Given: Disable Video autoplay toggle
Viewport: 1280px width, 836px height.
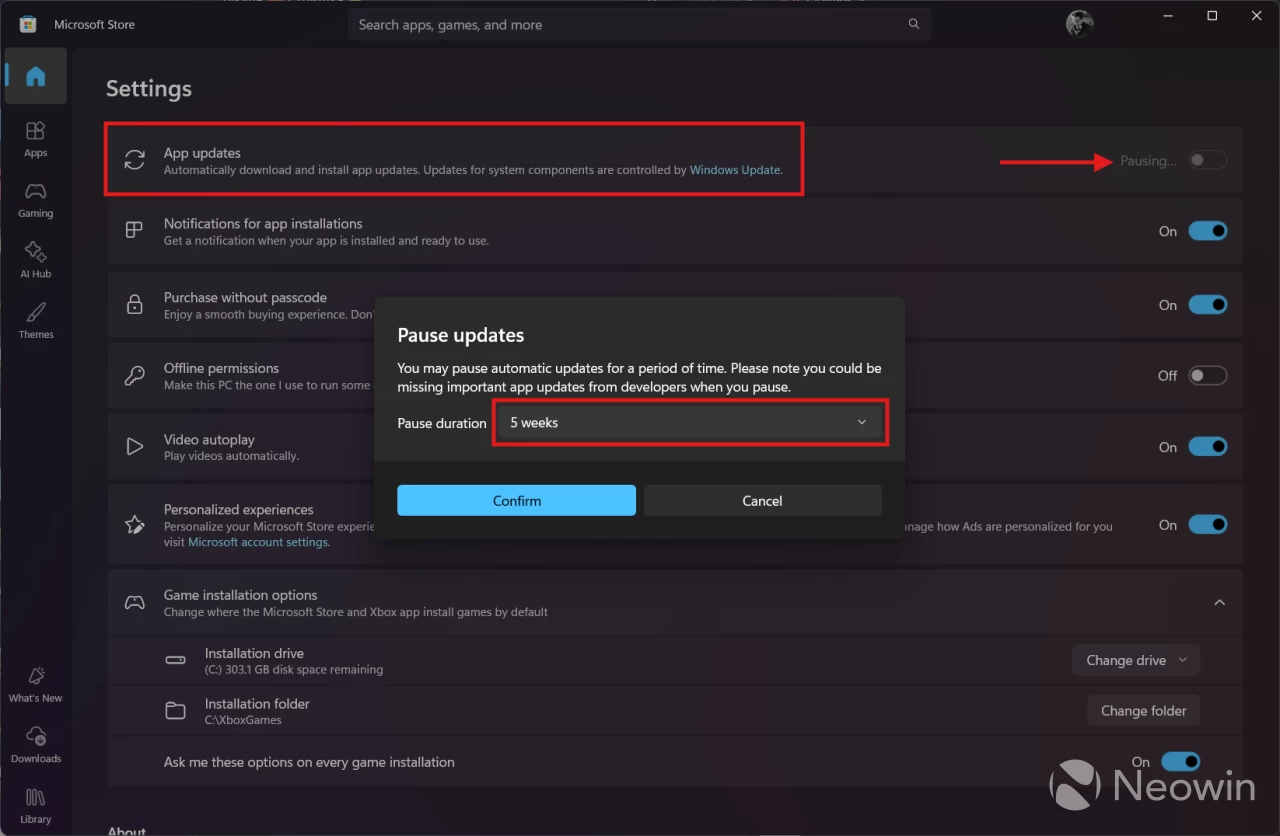Looking at the screenshot, I should click(1207, 447).
